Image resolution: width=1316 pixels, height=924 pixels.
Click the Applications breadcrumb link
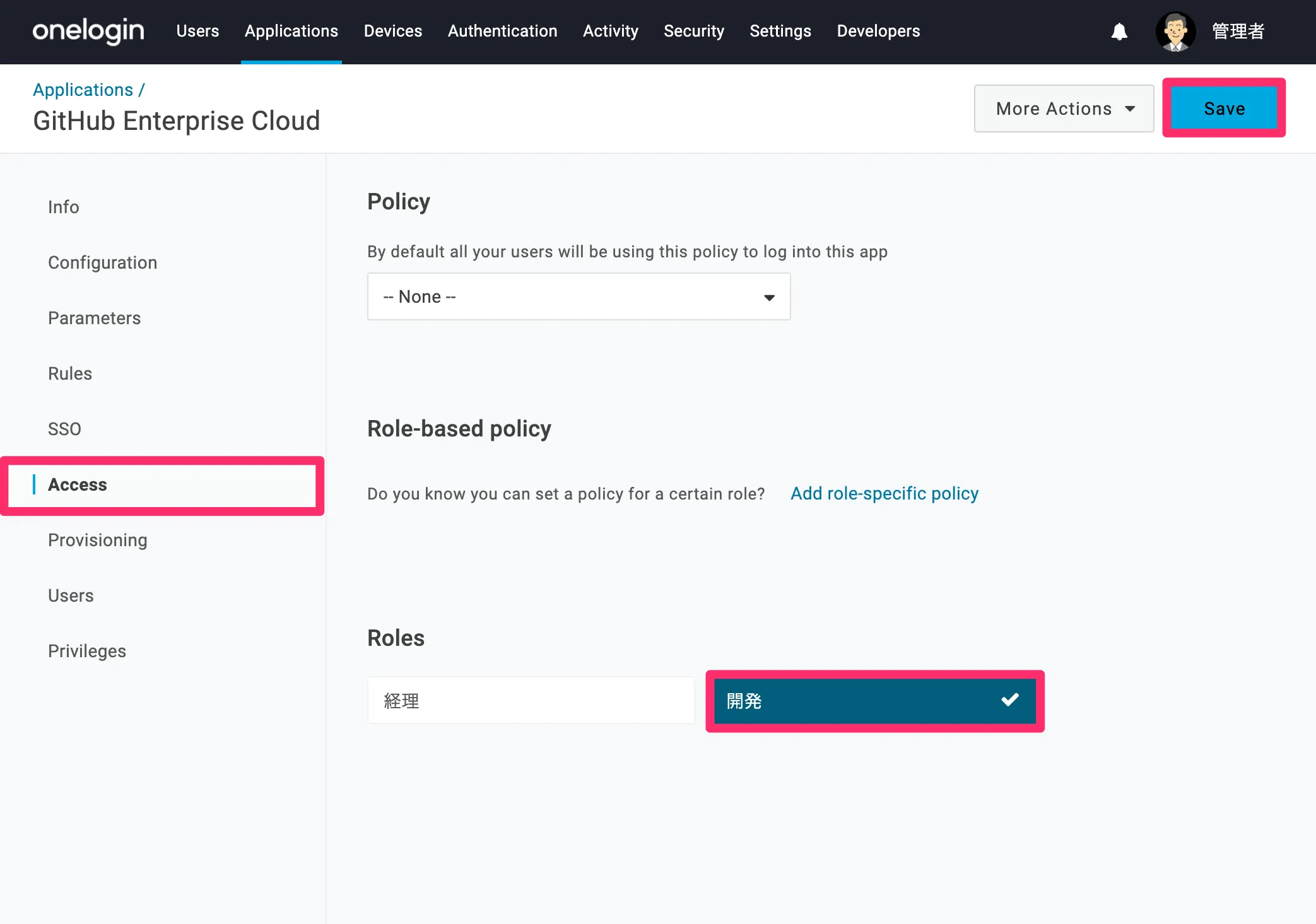[83, 90]
